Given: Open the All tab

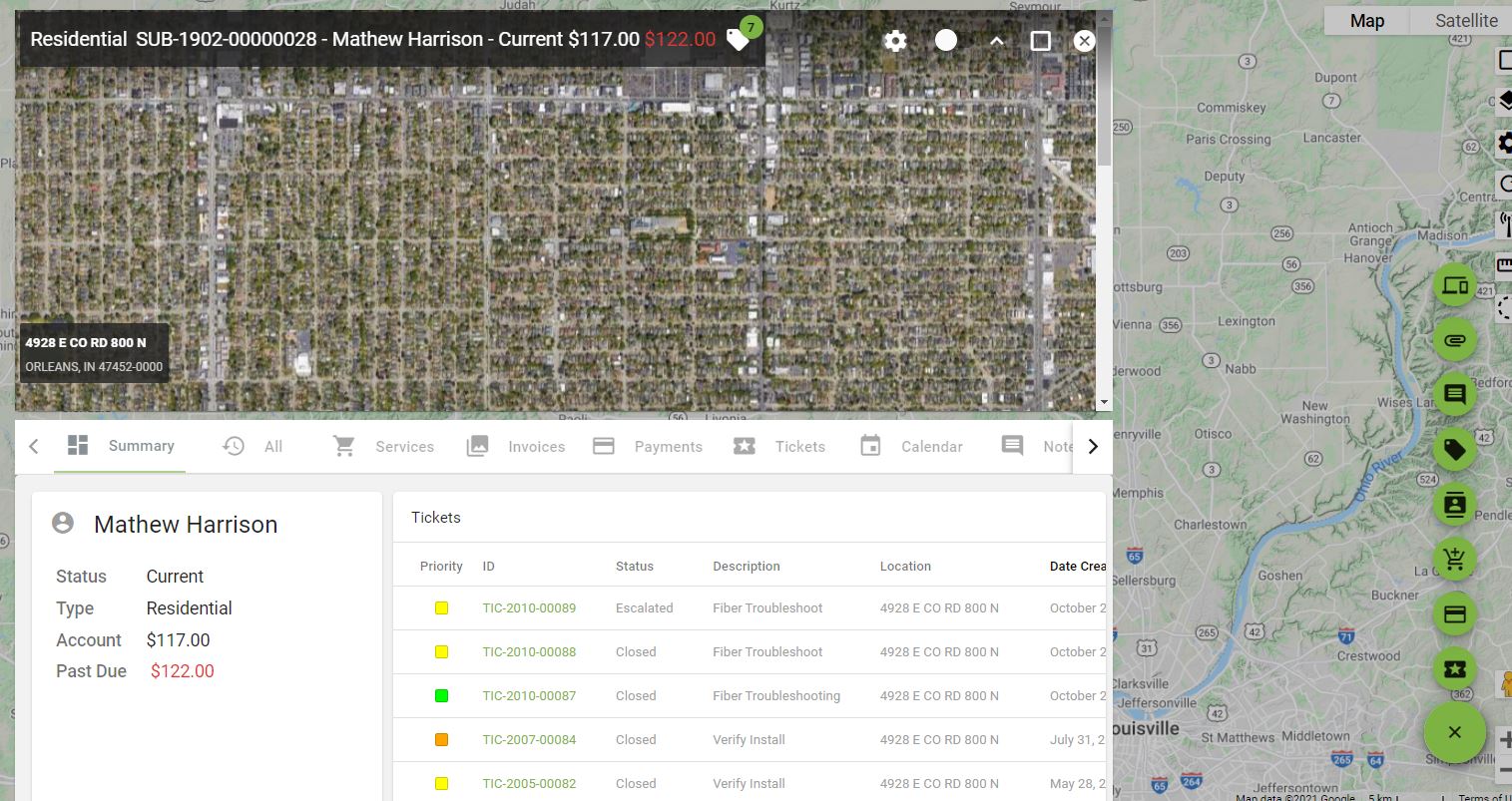Looking at the screenshot, I should 253,447.
